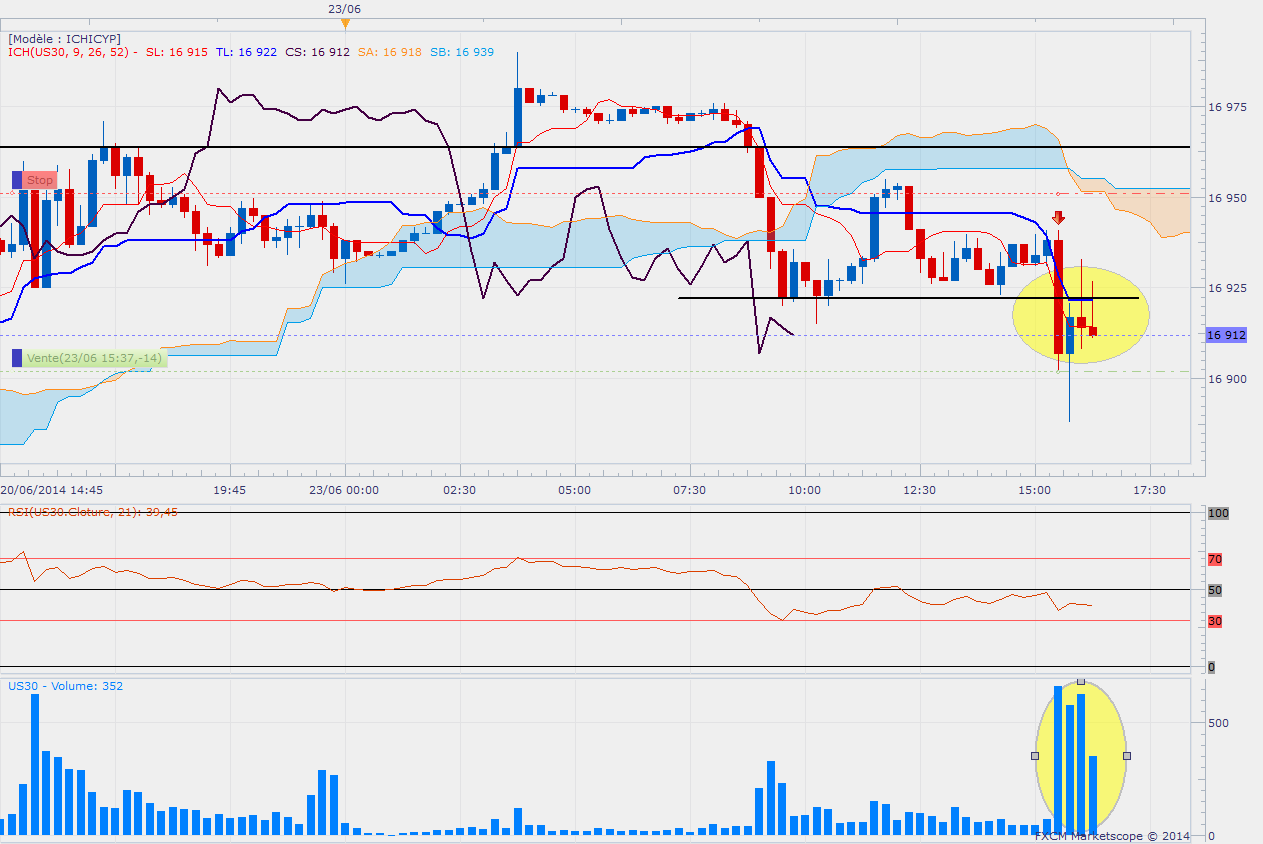The width and height of the screenshot is (1263, 844).
Task: Click the 16 900 price axis label
Action: pyautogui.click(x=1227, y=379)
